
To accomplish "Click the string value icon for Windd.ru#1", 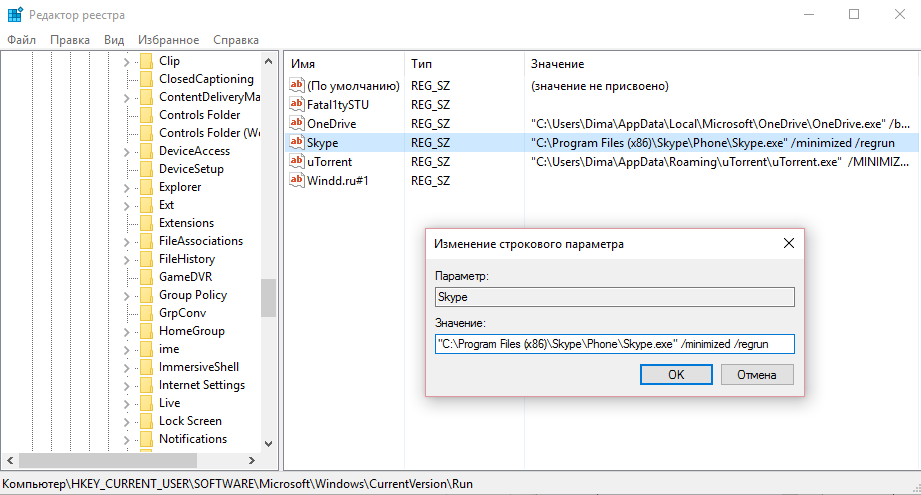I will (x=297, y=180).
